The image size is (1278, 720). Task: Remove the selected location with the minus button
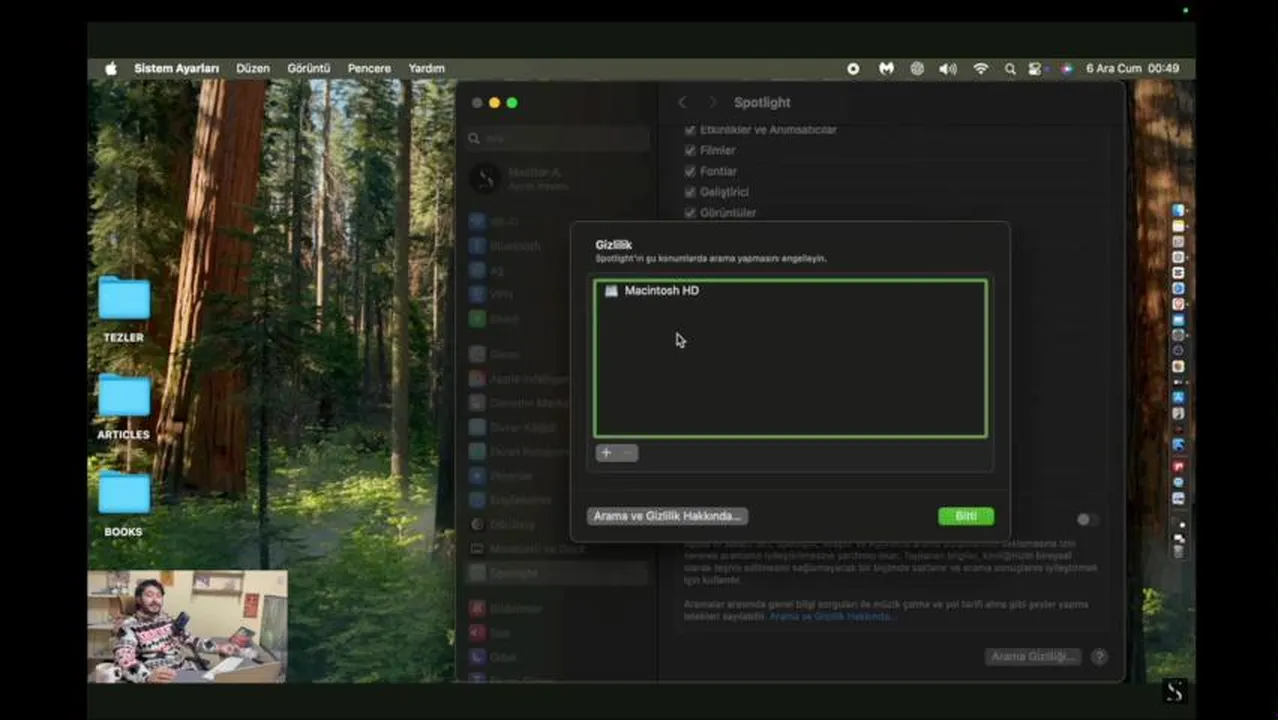point(628,453)
